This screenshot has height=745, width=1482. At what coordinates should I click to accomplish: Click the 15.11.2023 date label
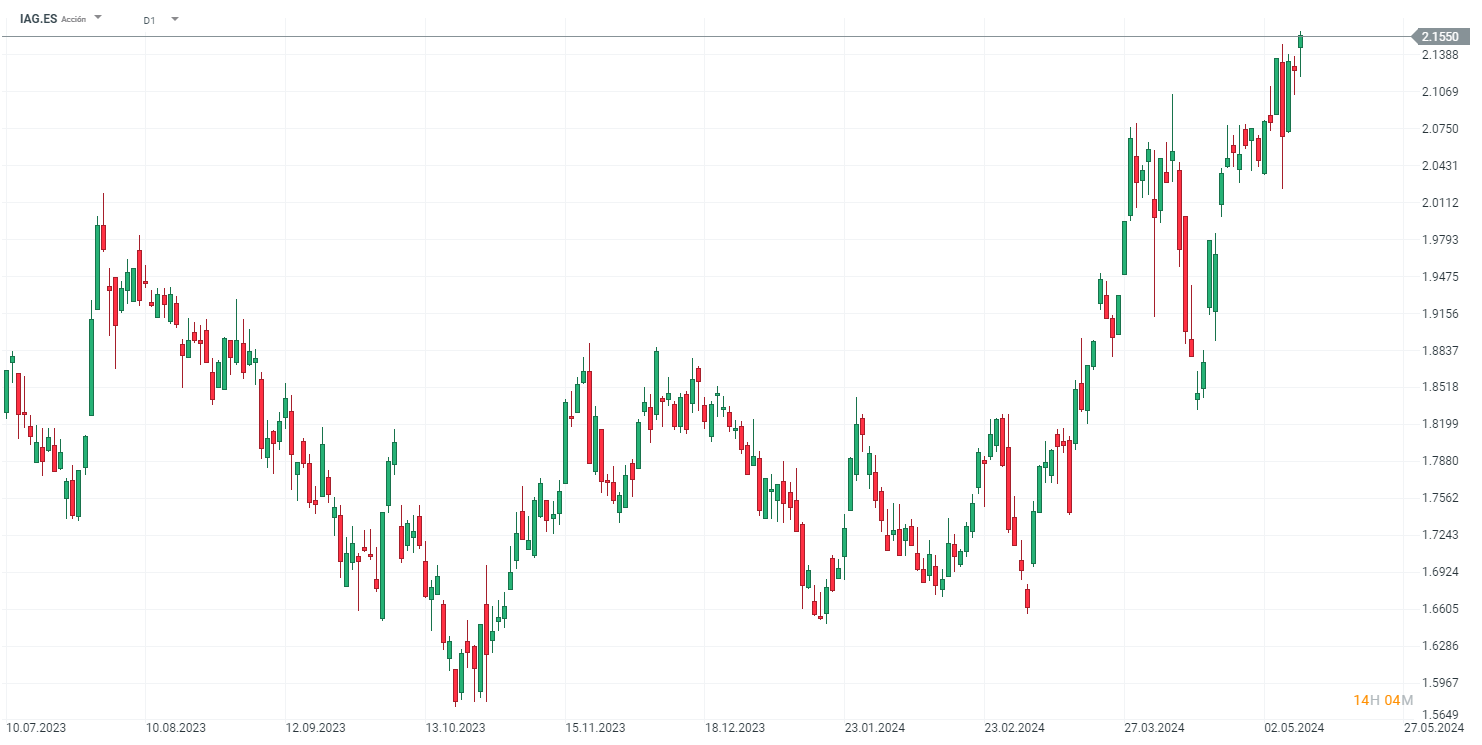coord(595,728)
